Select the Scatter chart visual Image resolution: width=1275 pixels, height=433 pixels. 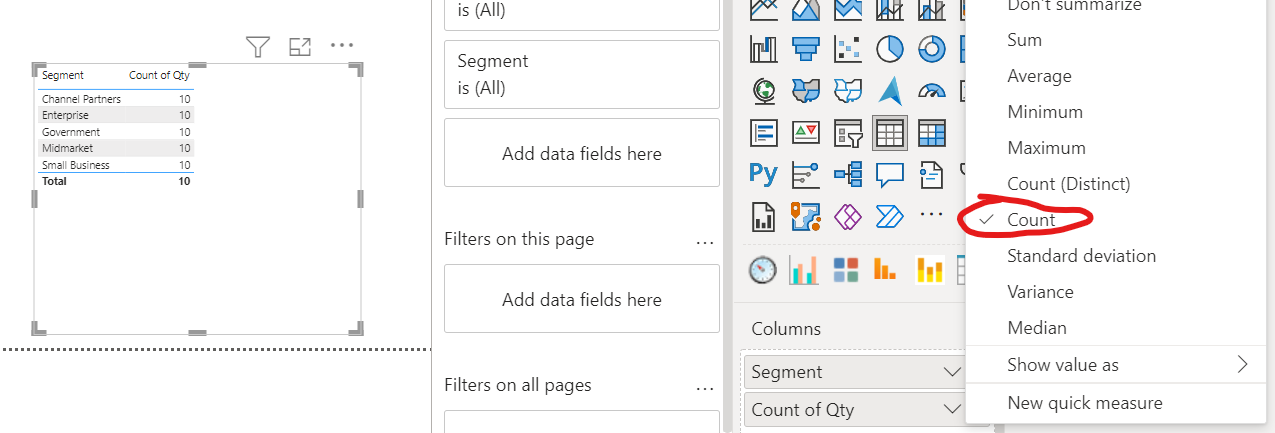click(x=848, y=47)
